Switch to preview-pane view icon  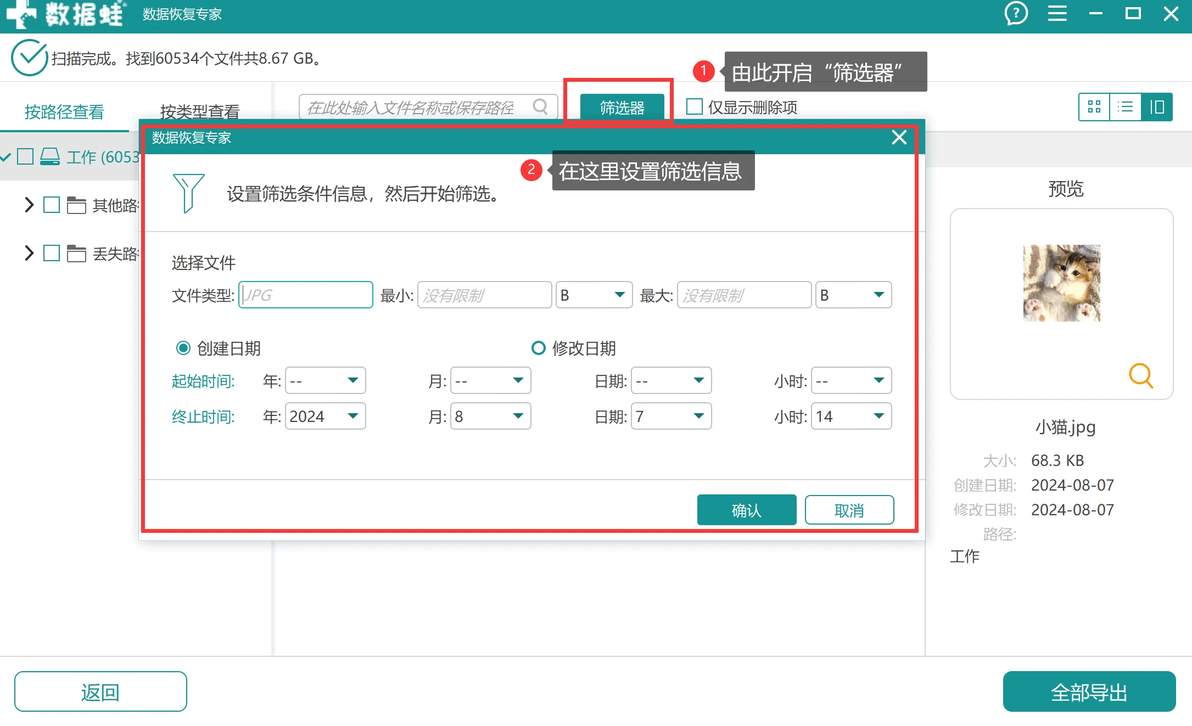pyautogui.click(x=1156, y=107)
